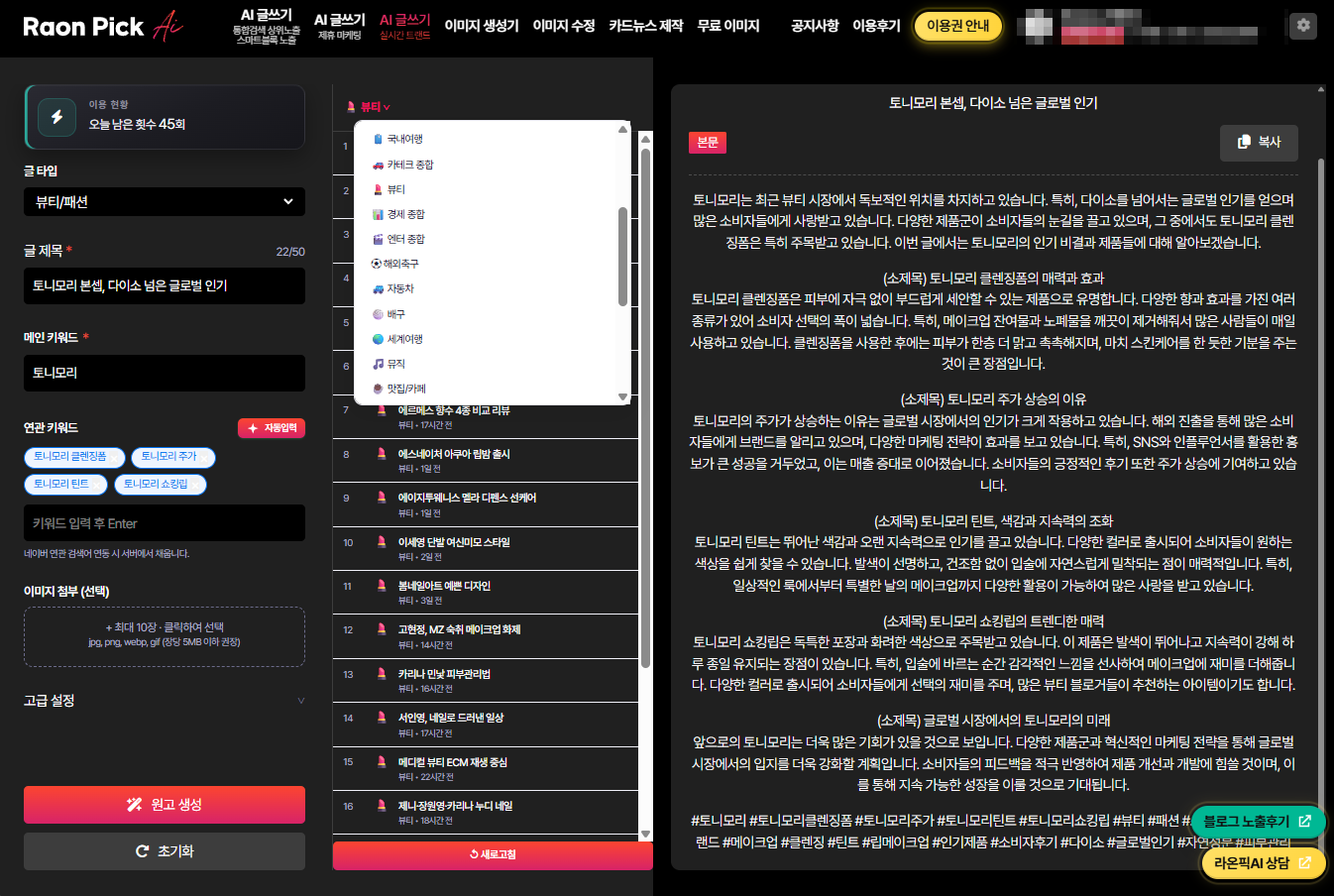Focus the 키워드 입력 후 Enter field
The height and width of the screenshot is (896, 1334).
[165, 523]
